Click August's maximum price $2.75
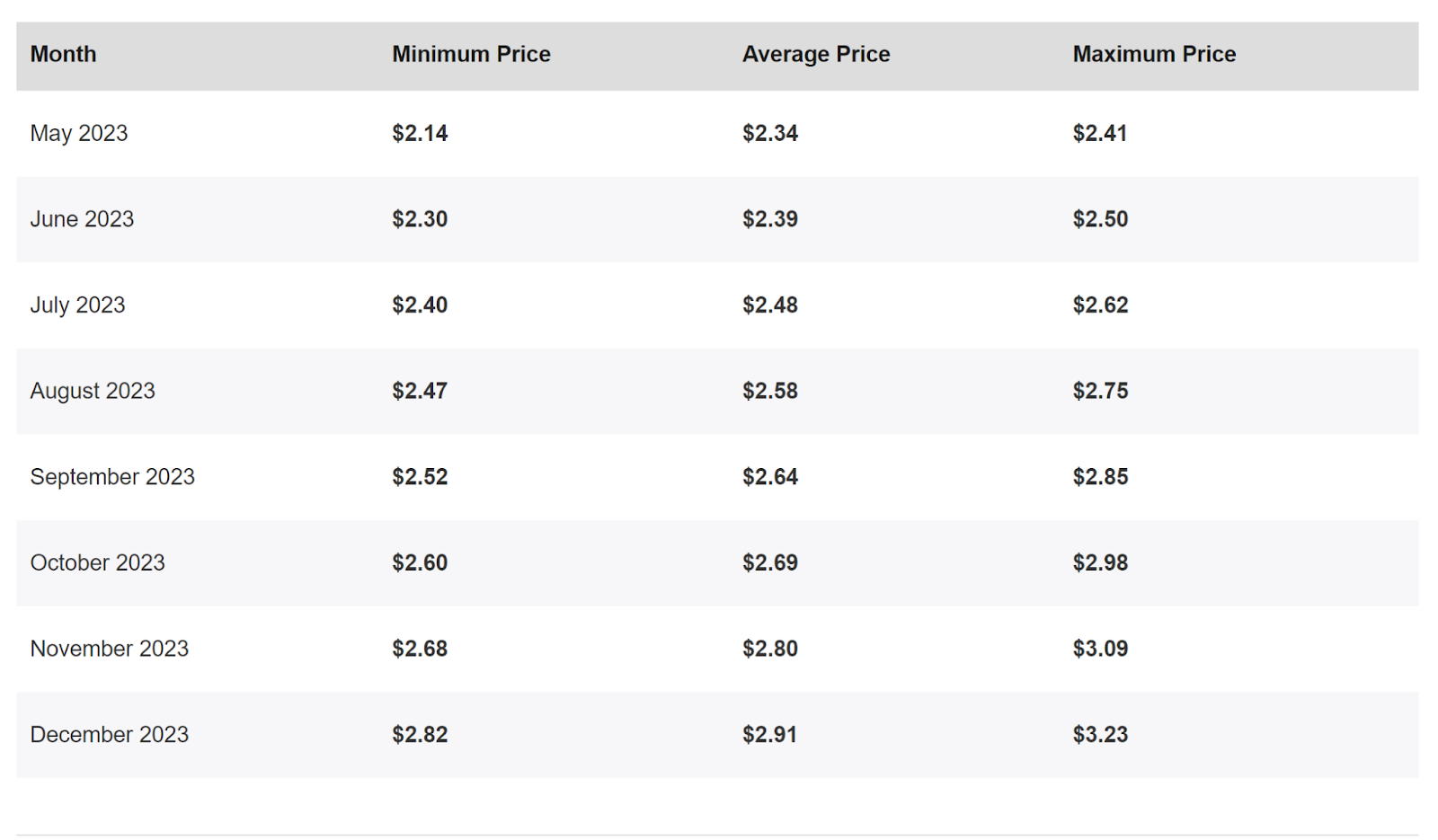The height and width of the screenshot is (840, 1438). point(1100,391)
